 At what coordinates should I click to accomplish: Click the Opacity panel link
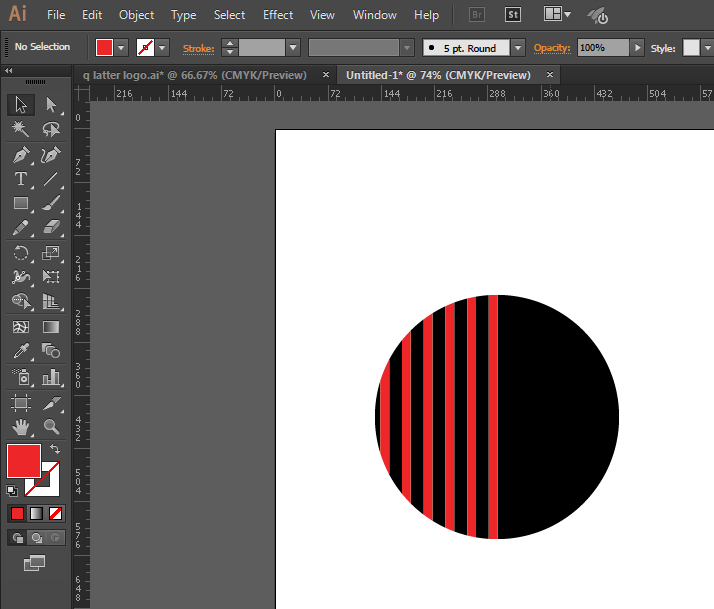point(551,47)
